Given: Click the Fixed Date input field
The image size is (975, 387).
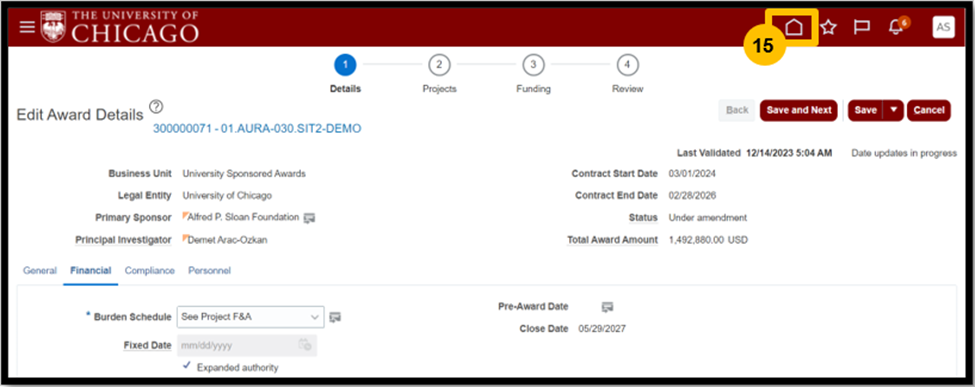Looking at the screenshot, I should tap(247, 345).
